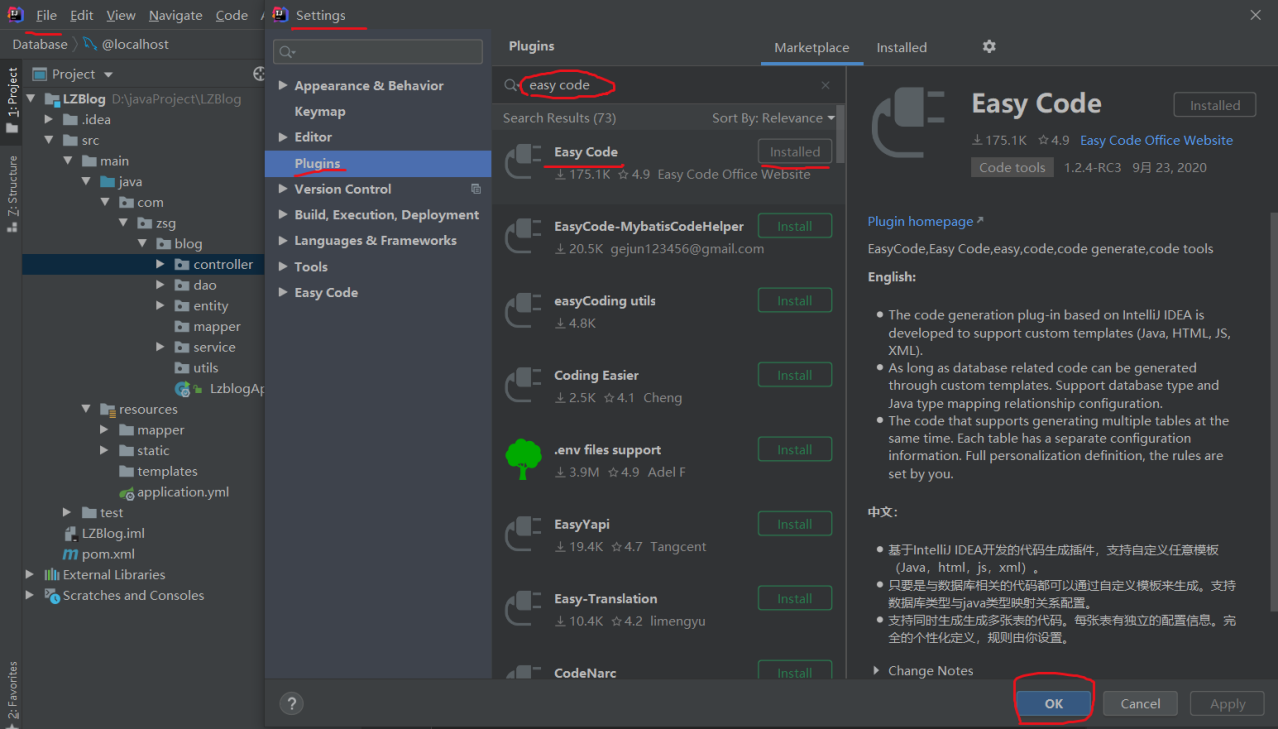Expand the Easy Code settings section

point(283,293)
